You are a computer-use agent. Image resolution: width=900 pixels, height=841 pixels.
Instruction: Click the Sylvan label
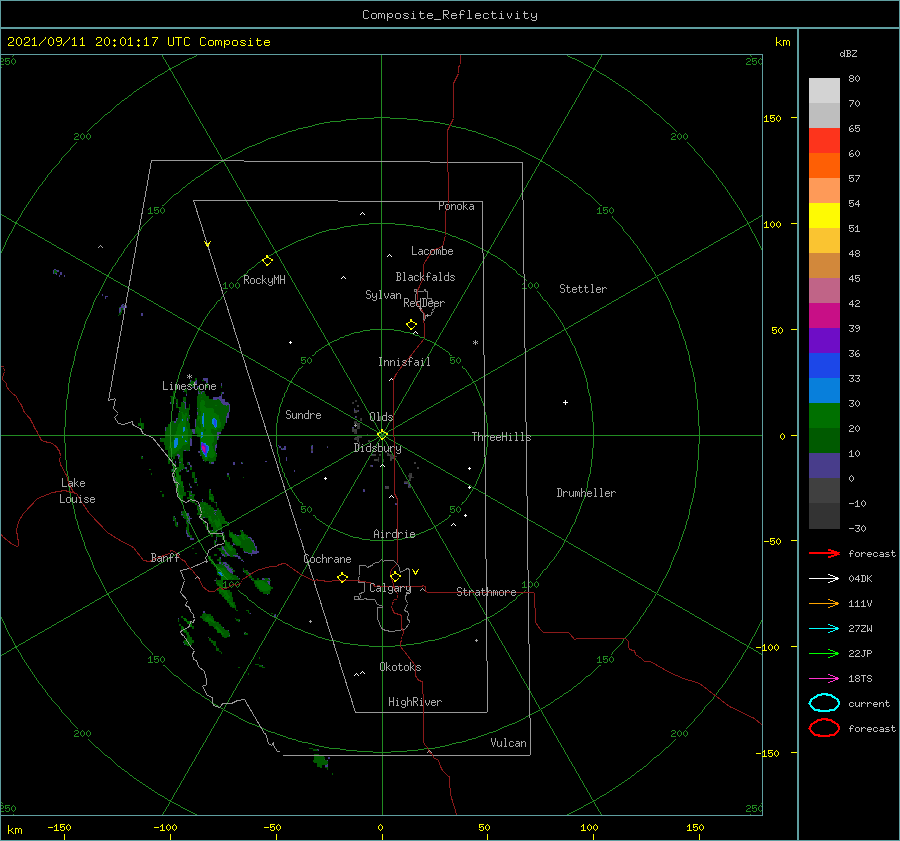coord(383,295)
